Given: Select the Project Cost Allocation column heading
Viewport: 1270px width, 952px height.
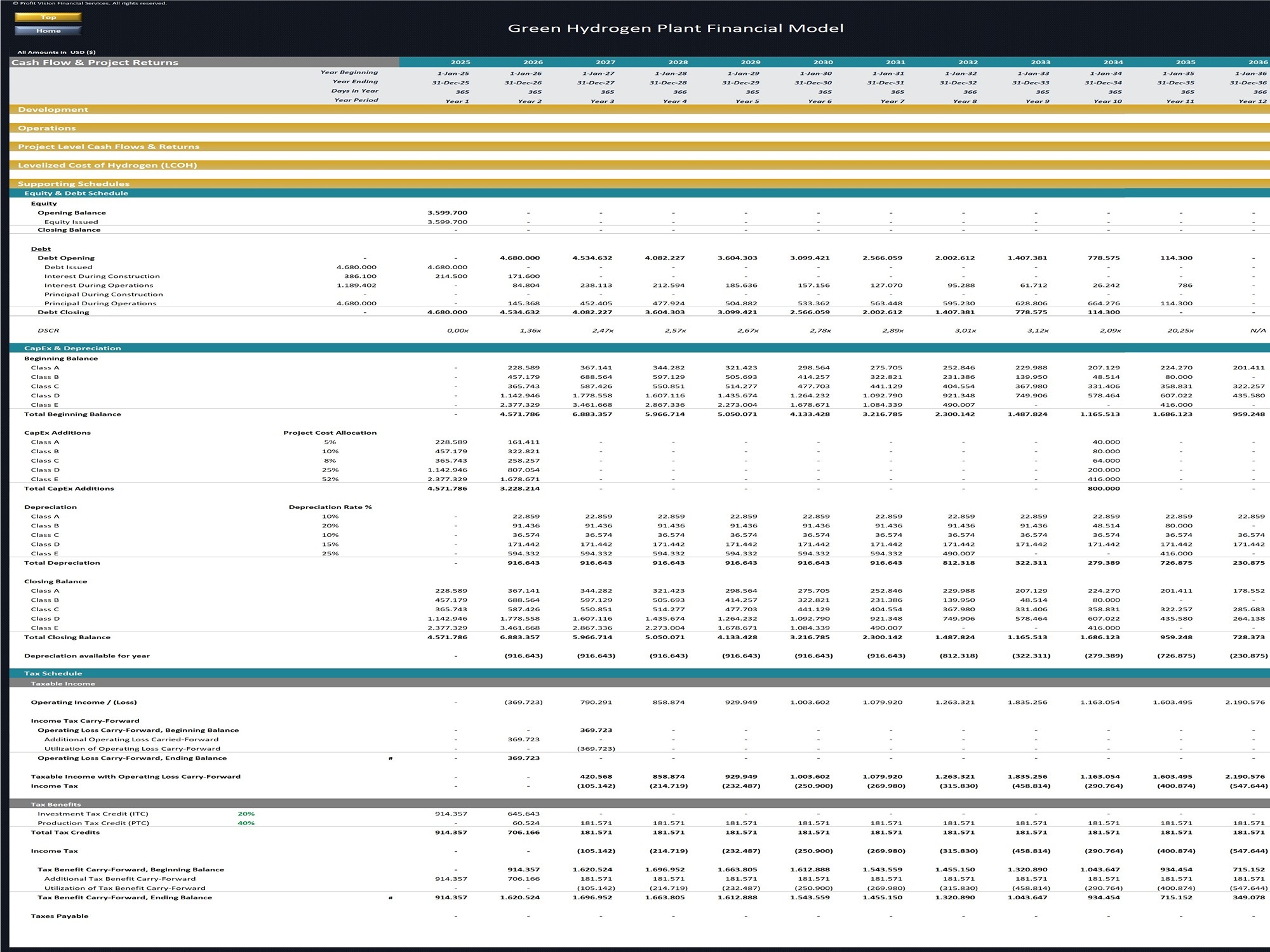Looking at the screenshot, I should (330, 433).
